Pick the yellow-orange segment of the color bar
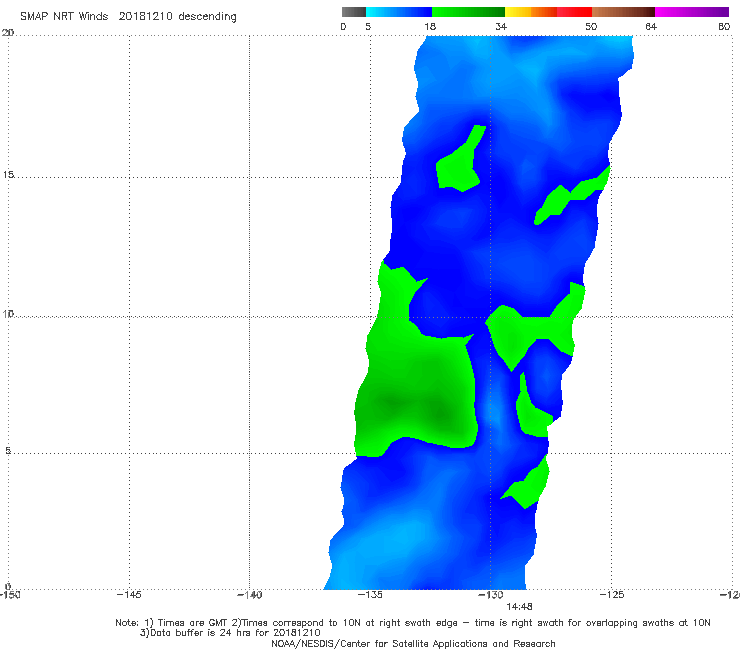 coord(531,12)
